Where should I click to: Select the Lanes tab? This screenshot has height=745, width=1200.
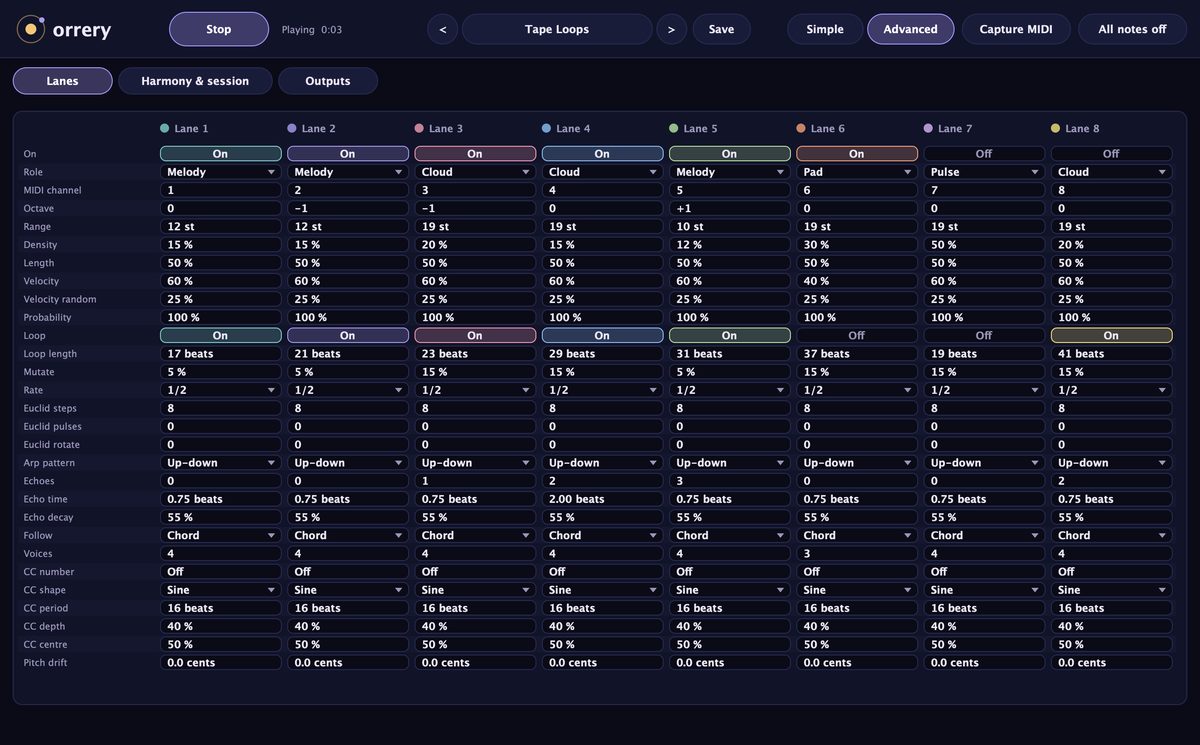pyautogui.click(x=62, y=81)
